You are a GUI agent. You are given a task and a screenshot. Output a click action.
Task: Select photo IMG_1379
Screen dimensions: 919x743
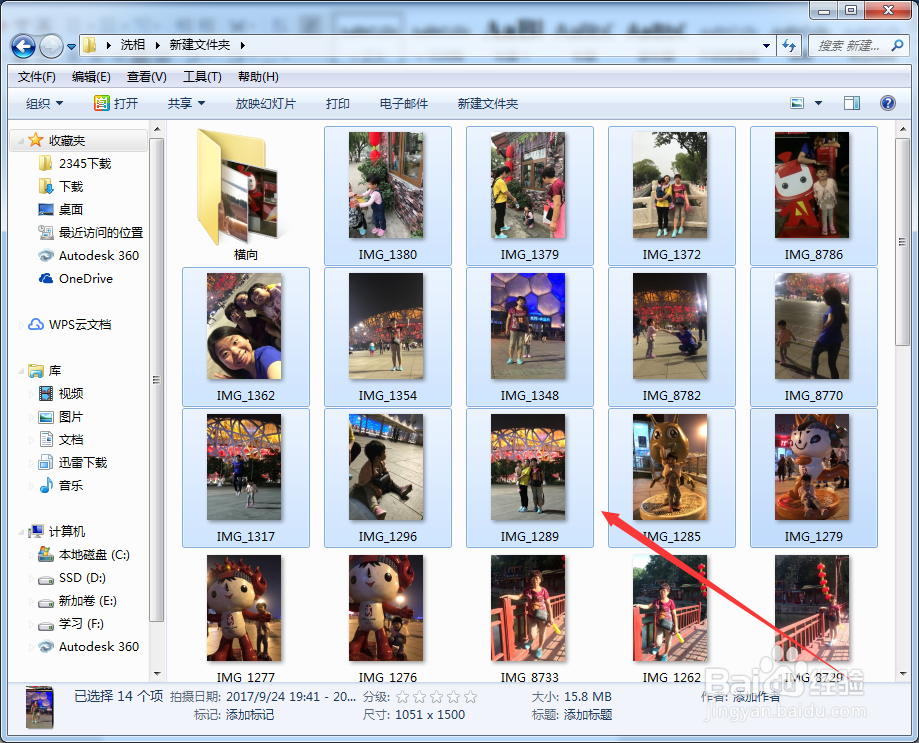(x=529, y=195)
